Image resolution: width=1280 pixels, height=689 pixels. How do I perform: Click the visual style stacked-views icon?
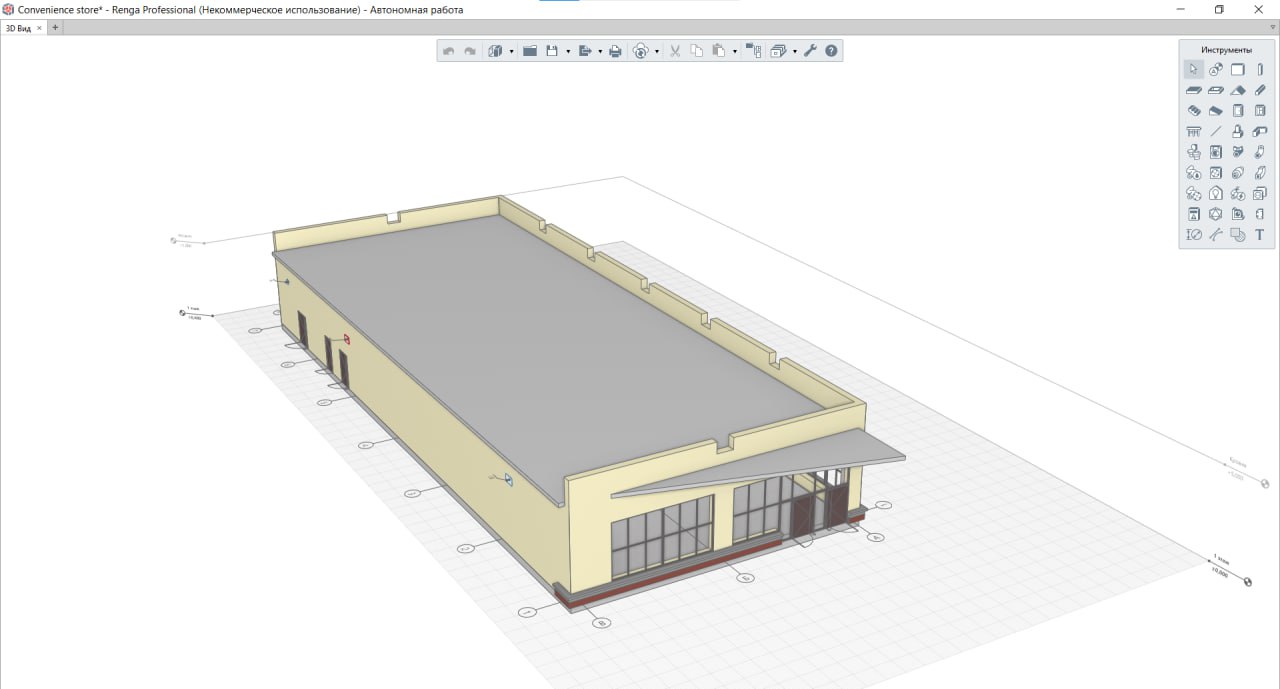click(779, 51)
